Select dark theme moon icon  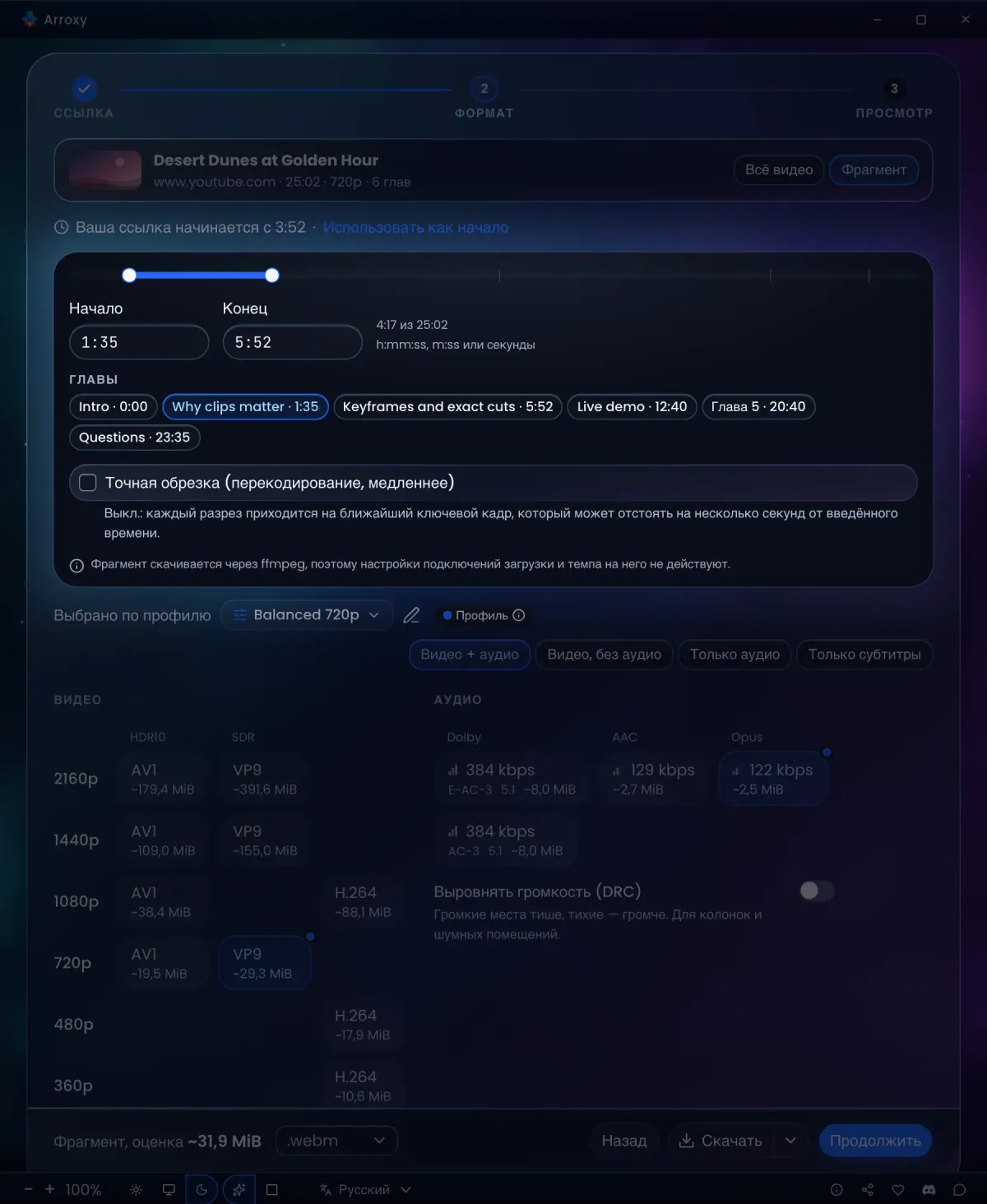pos(202,1190)
